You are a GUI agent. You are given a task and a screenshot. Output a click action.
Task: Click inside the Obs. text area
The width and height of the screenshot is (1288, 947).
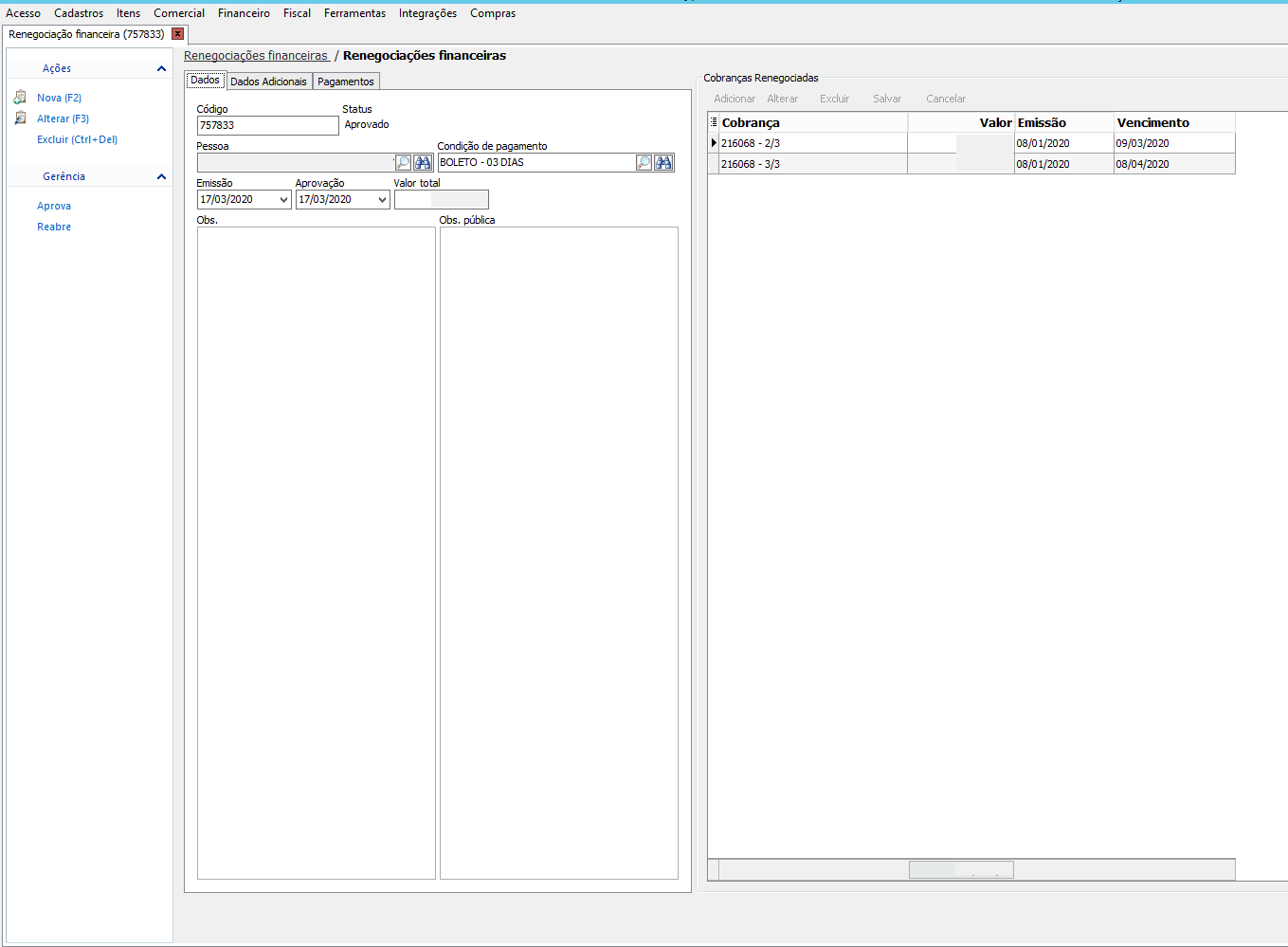(x=317, y=554)
